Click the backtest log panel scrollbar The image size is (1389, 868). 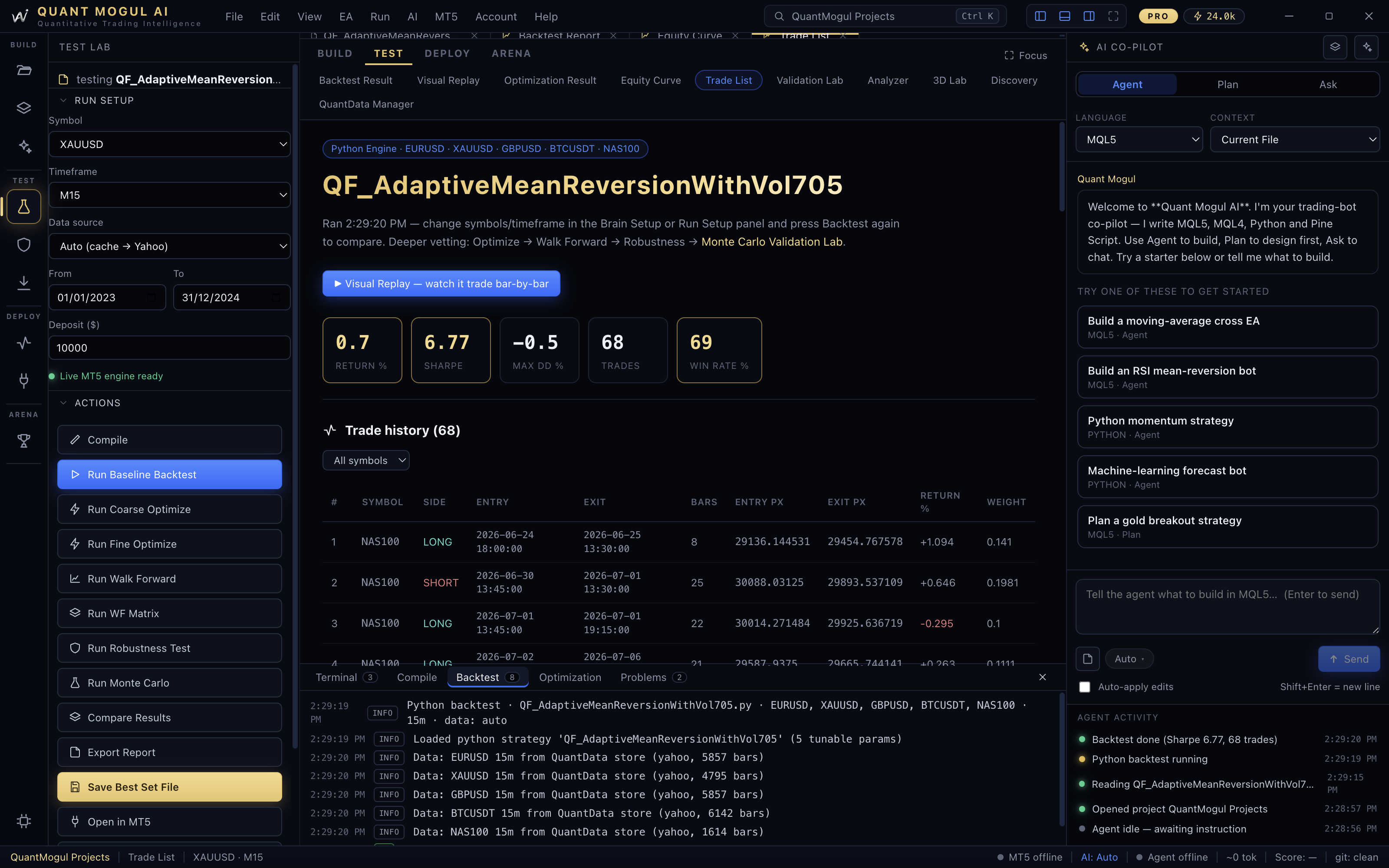1062,759
